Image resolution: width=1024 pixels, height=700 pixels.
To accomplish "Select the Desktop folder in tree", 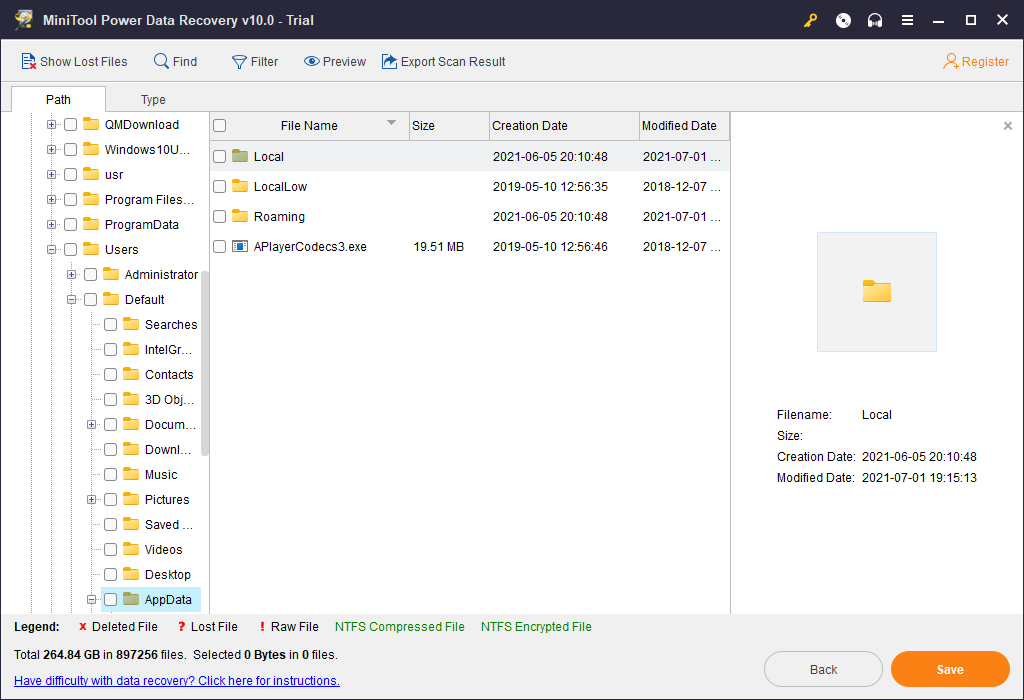I will point(168,575).
